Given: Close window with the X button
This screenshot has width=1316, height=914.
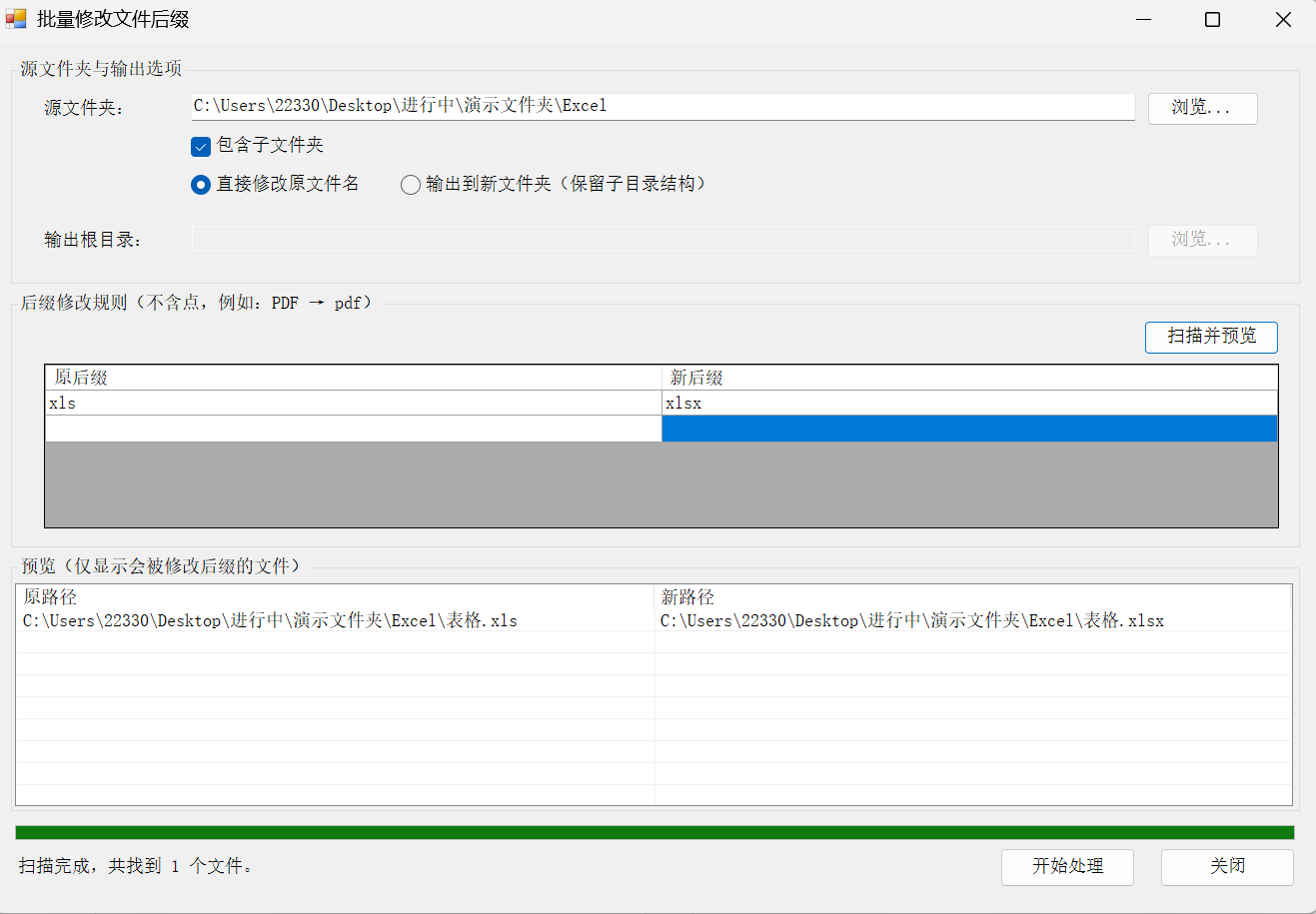Looking at the screenshot, I should (1283, 20).
